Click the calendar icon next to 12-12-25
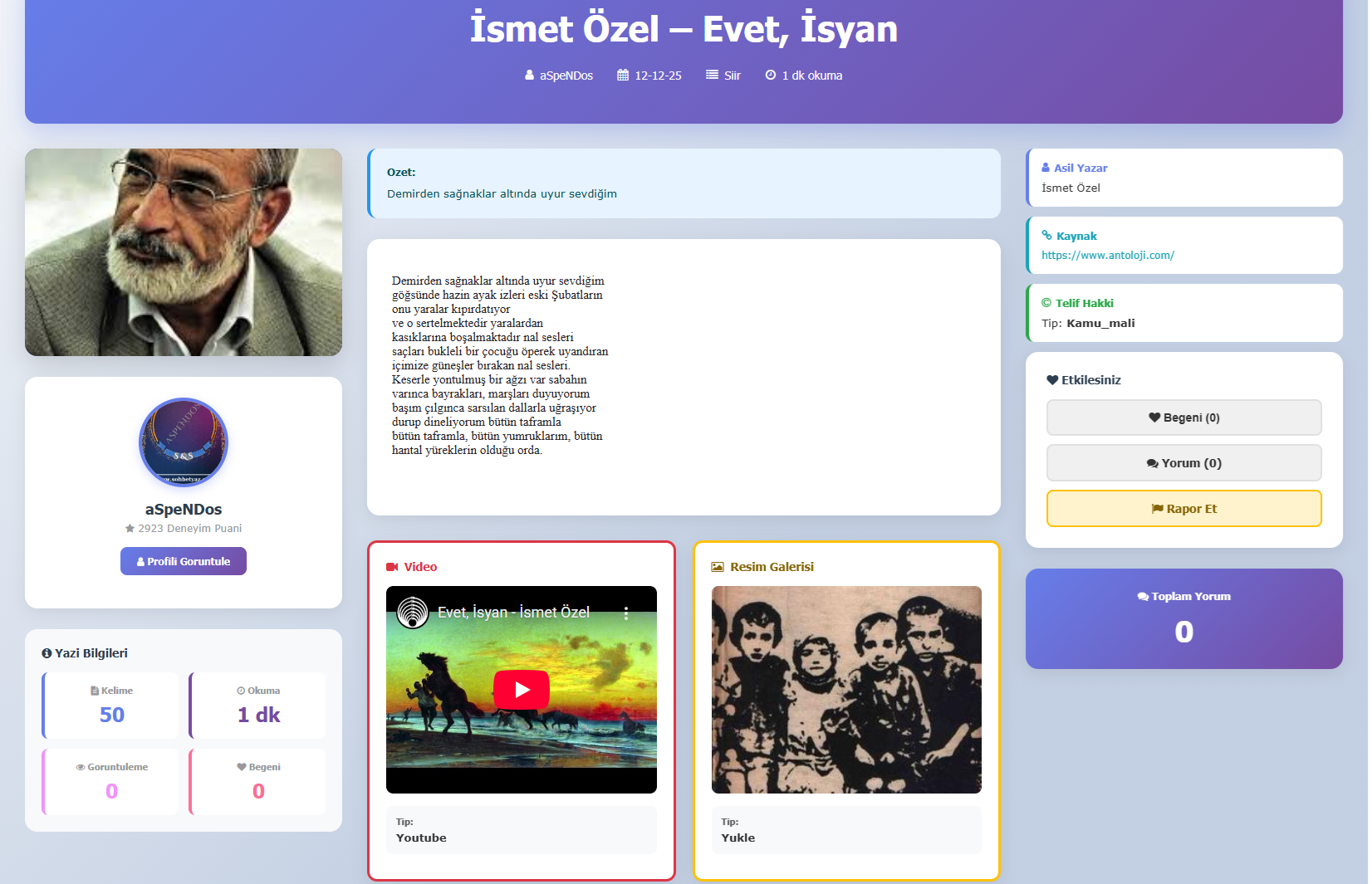This screenshot has width=1372, height=884. (621, 75)
